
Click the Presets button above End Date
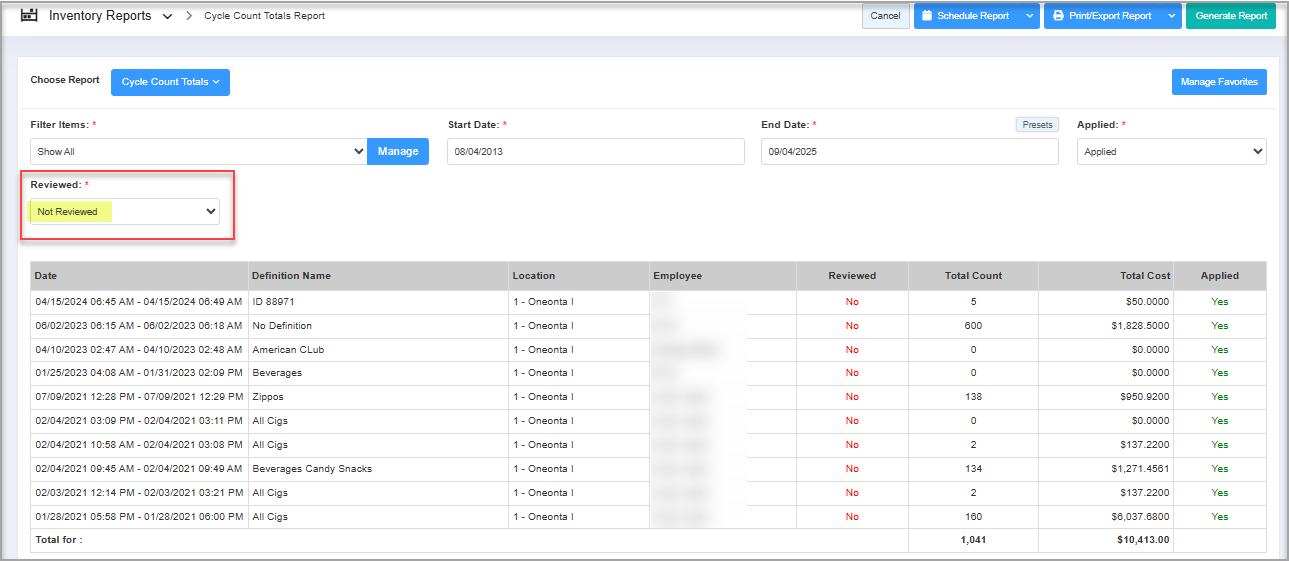1037,125
